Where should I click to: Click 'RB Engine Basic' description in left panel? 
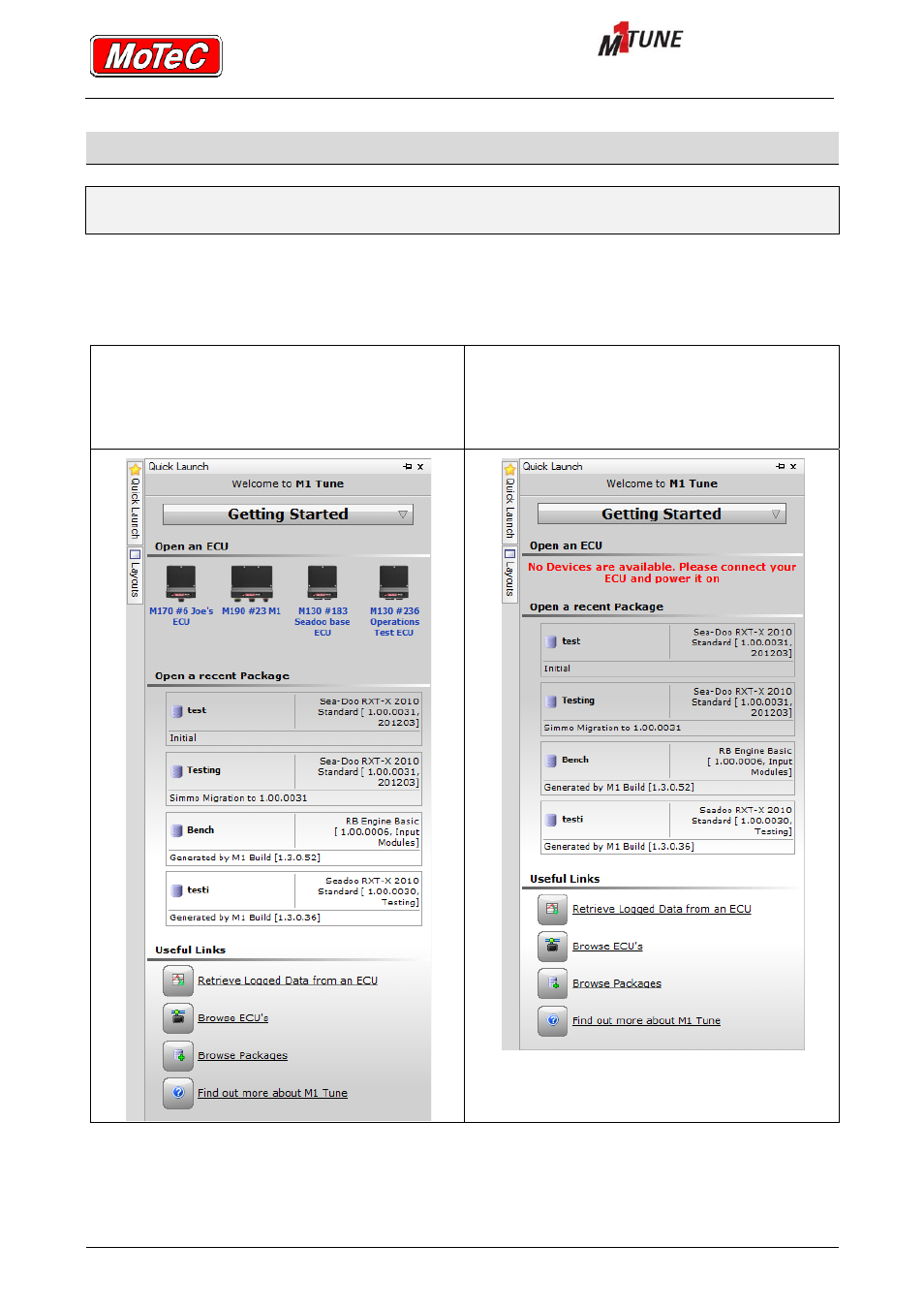tap(377, 831)
